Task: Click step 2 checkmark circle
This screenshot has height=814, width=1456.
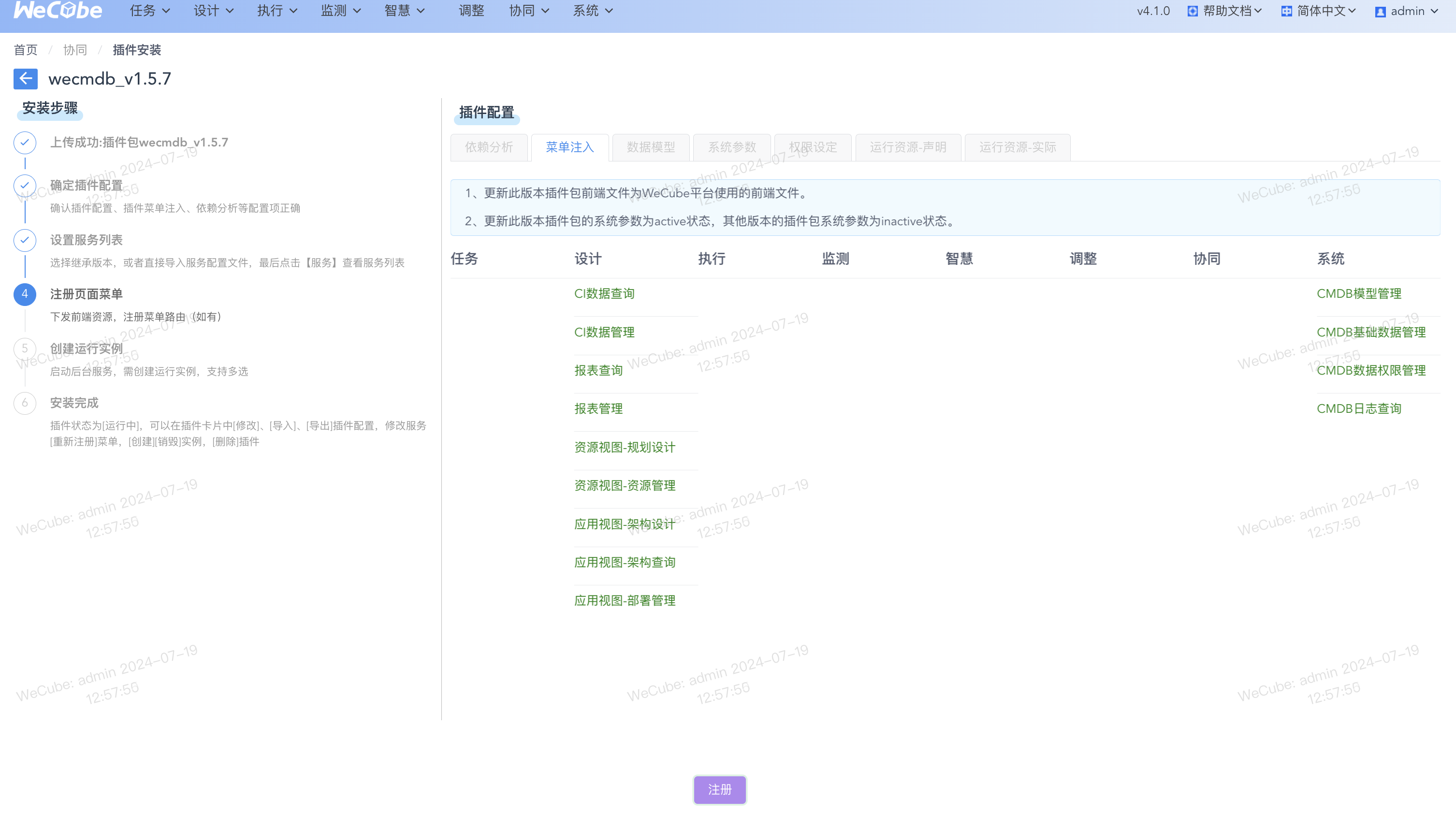Action: (x=25, y=186)
